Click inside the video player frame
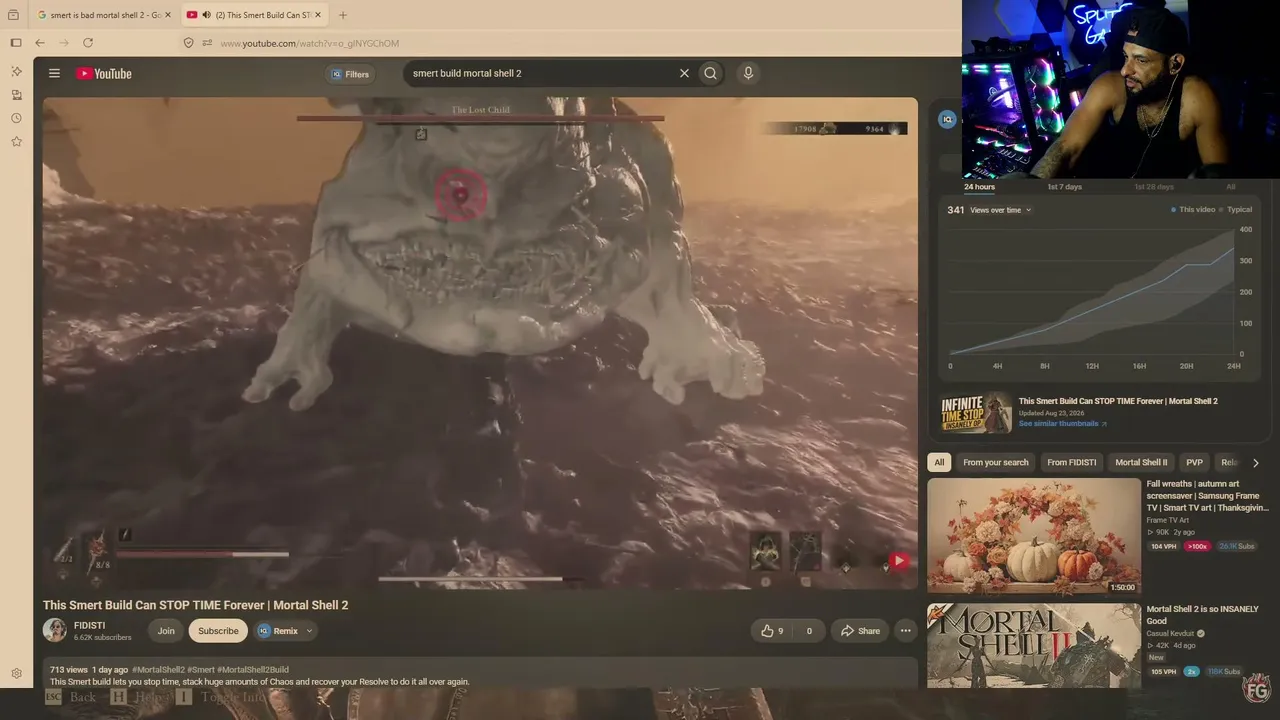The width and height of the screenshot is (1280, 720). pyautogui.click(x=480, y=343)
